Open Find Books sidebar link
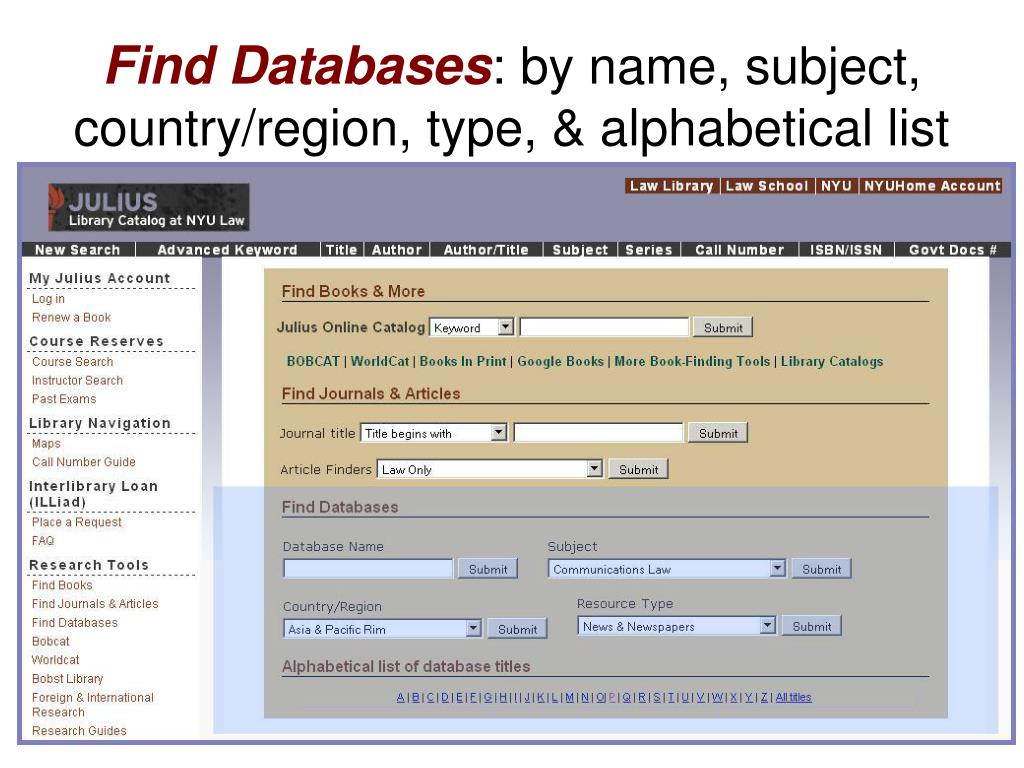The width and height of the screenshot is (1024, 768). click(x=62, y=585)
